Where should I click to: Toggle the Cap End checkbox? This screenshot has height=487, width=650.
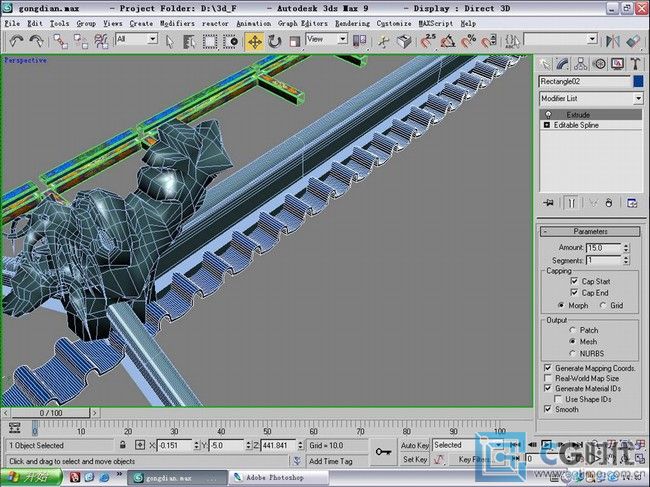coord(574,293)
